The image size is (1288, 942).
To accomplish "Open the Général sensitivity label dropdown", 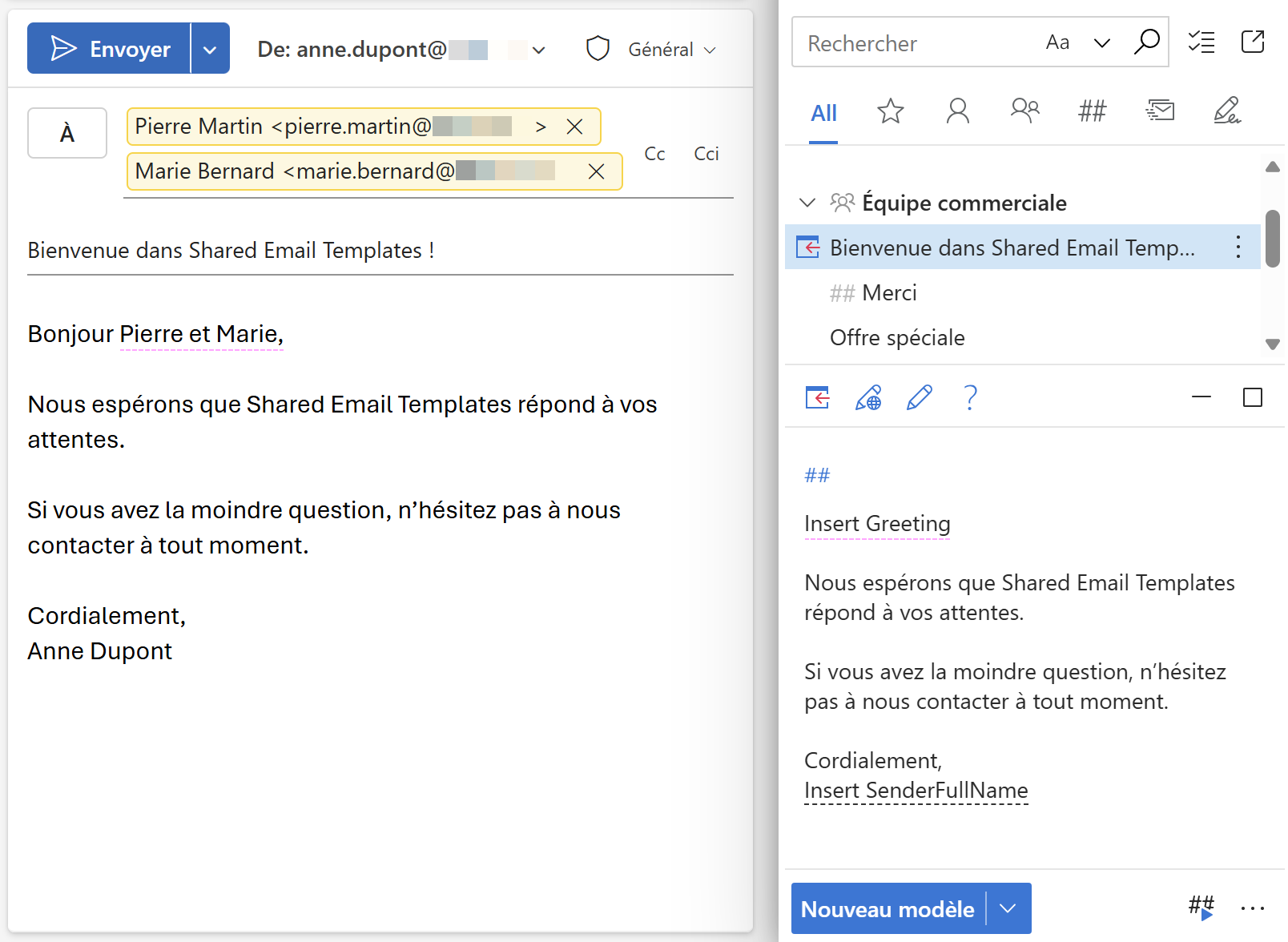I will coord(672,50).
